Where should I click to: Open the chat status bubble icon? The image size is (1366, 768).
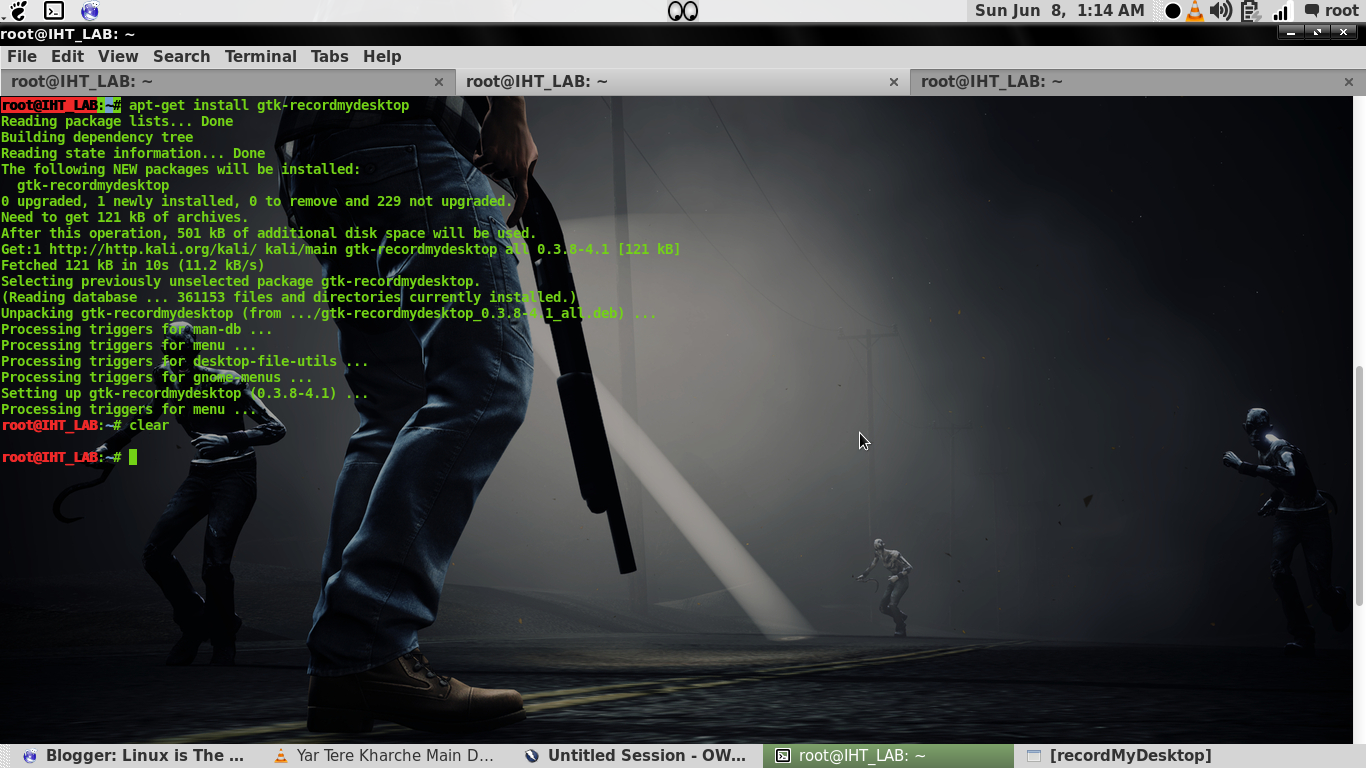point(1312,11)
